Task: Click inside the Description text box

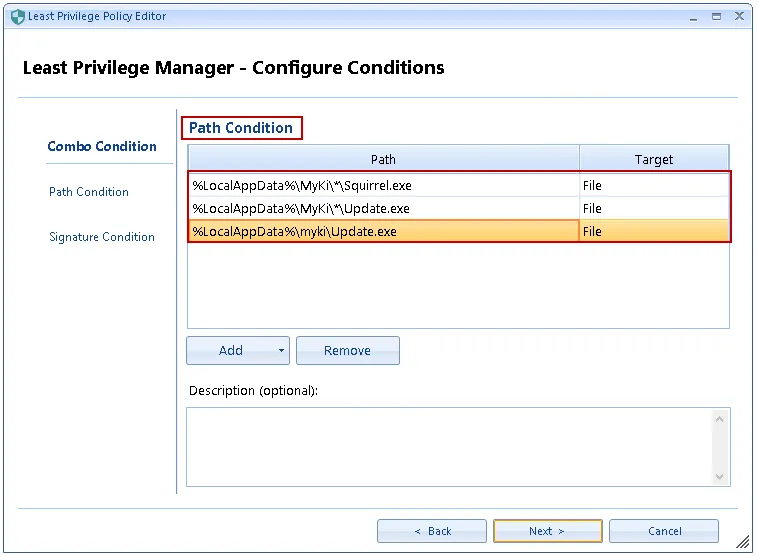Action: click(x=450, y=446)
